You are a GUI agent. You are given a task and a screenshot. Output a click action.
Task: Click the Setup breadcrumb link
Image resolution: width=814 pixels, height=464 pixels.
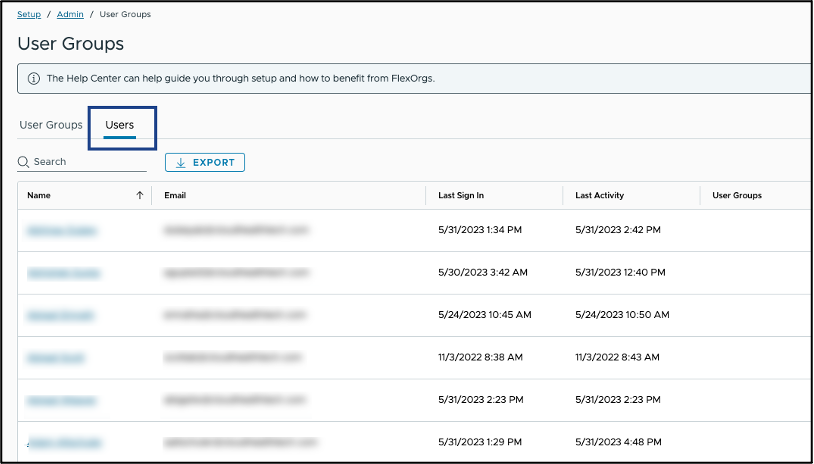(x=29, y=15)
